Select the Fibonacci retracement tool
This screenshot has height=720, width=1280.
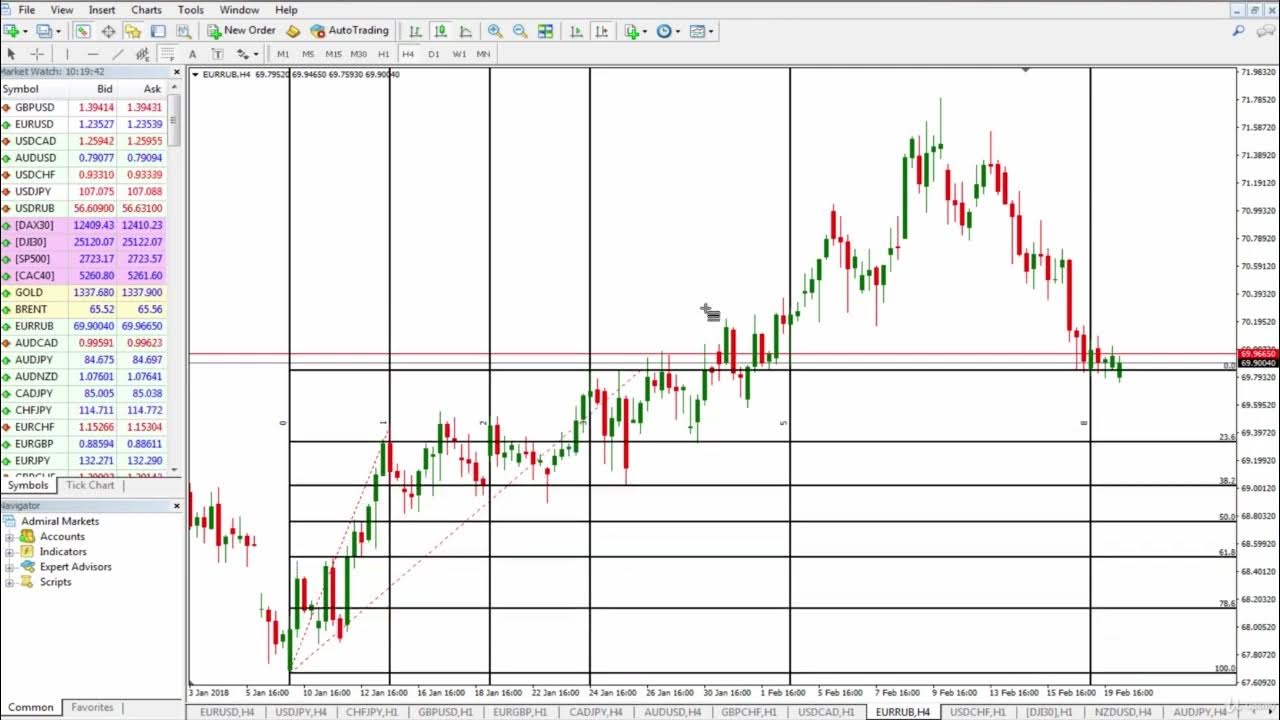pos(167,54)
